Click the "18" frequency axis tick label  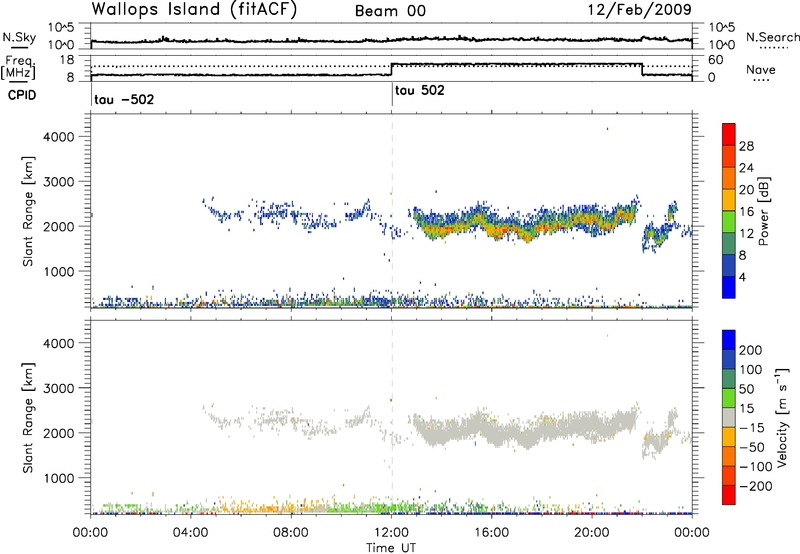[67, 60]
